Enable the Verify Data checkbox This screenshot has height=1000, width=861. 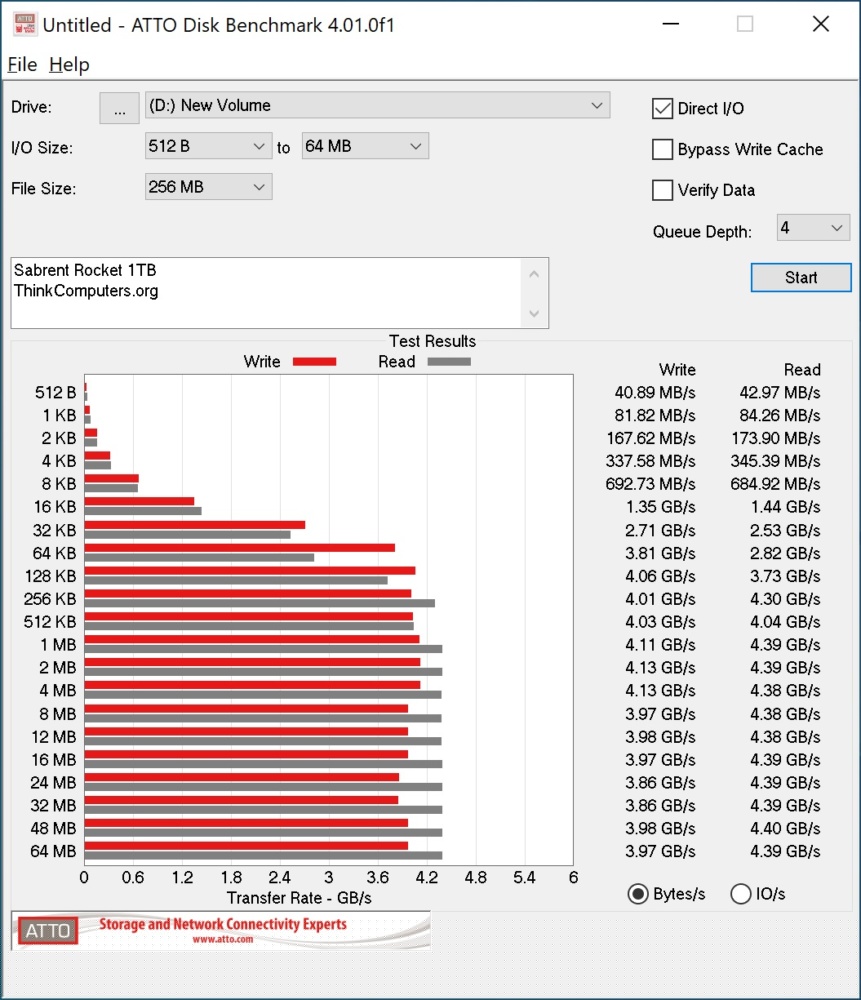click(663, 190)
